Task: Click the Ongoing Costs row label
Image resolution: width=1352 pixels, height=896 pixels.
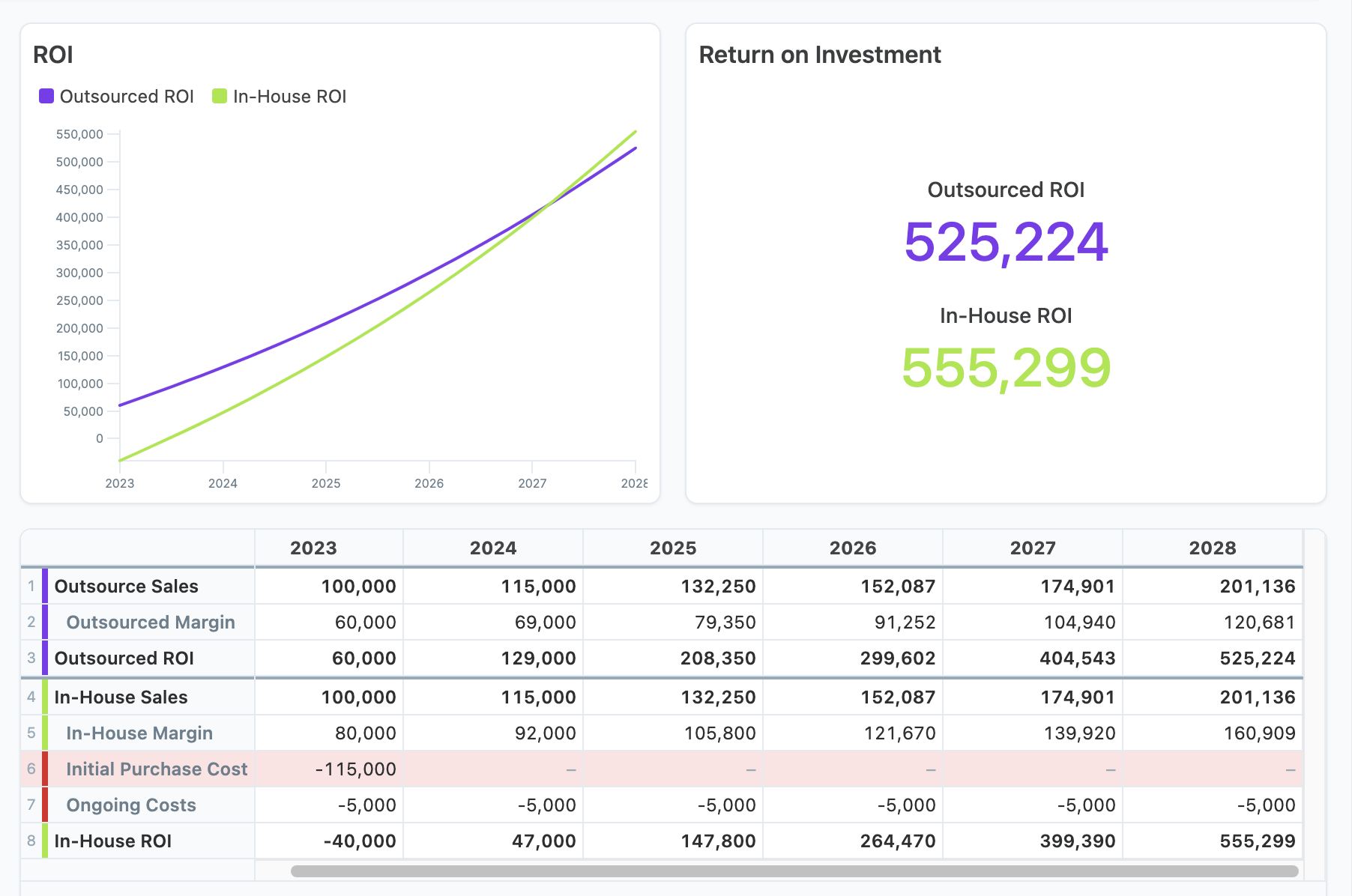Action: pos(131,805)
